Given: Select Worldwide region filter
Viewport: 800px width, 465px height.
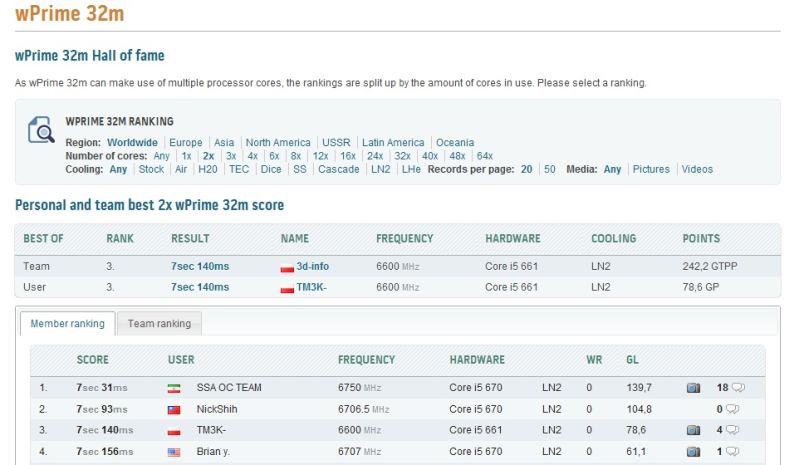Looking at the screenshot, I should (x=132, y=142).
